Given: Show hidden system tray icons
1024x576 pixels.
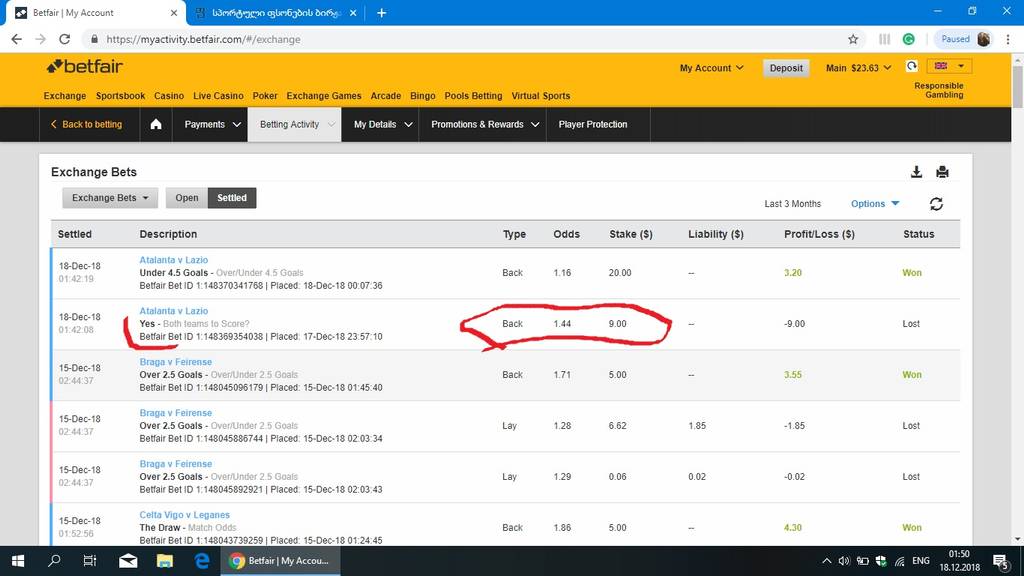Looking at the screenshot, I should 826,561.
